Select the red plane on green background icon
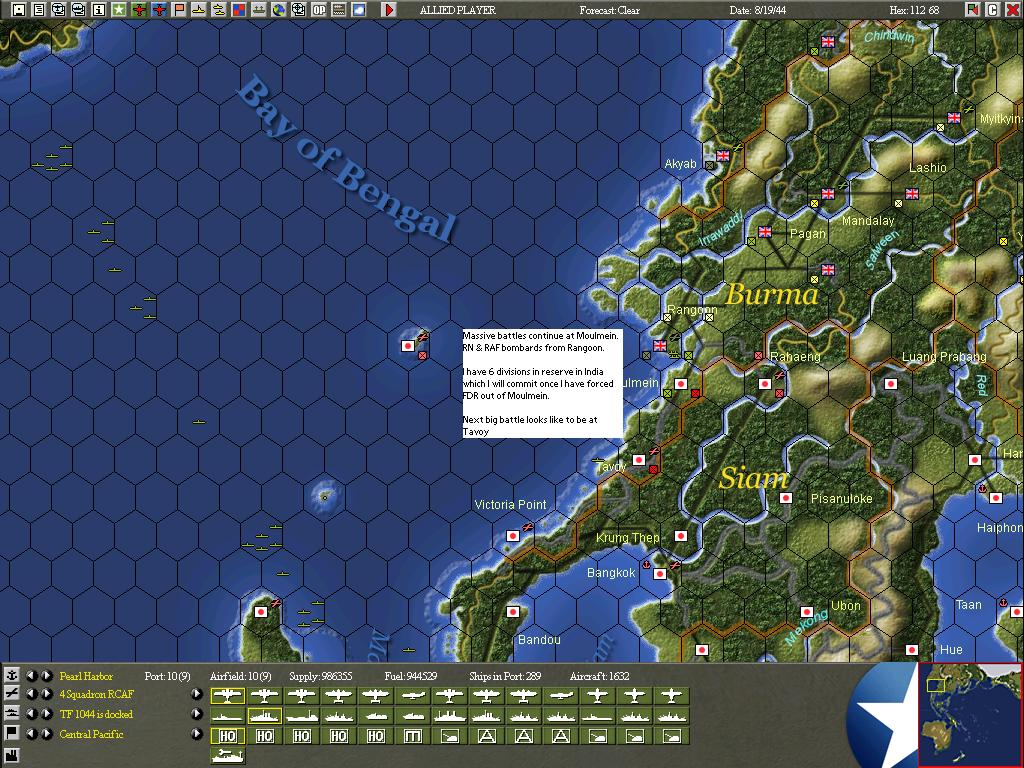The image size is (1024, 768). 138,9
